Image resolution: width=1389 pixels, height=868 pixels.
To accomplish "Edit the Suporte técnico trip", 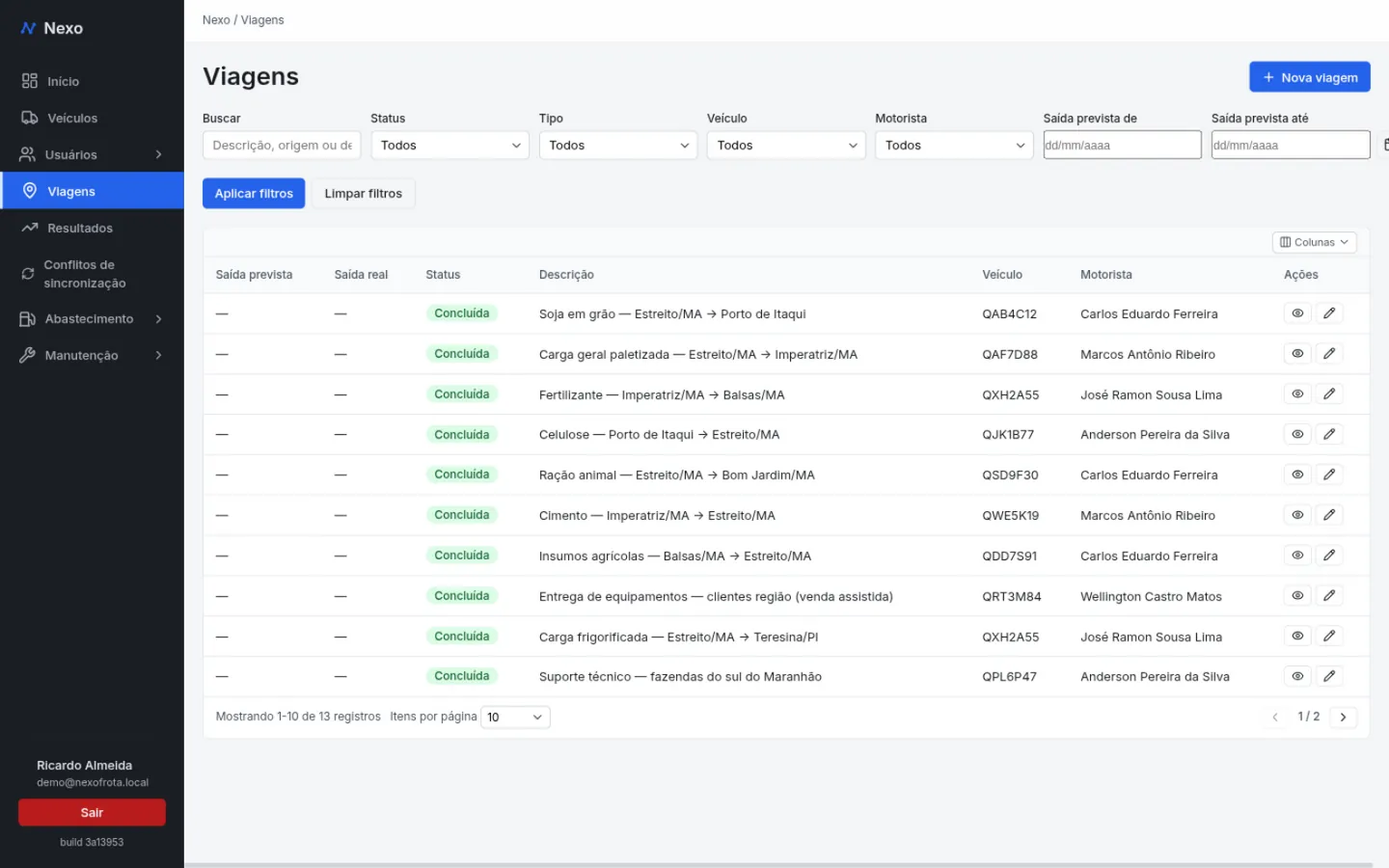I will tap(1329, 676).
